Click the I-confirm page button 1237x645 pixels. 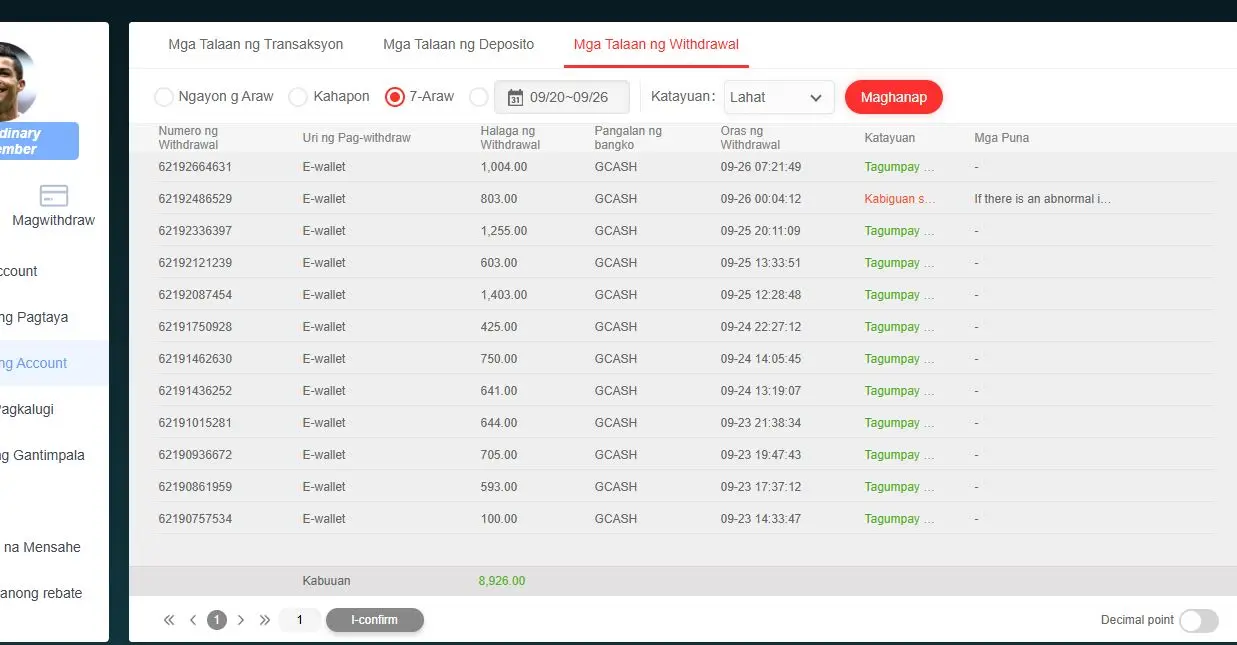[x=375, y=620]
